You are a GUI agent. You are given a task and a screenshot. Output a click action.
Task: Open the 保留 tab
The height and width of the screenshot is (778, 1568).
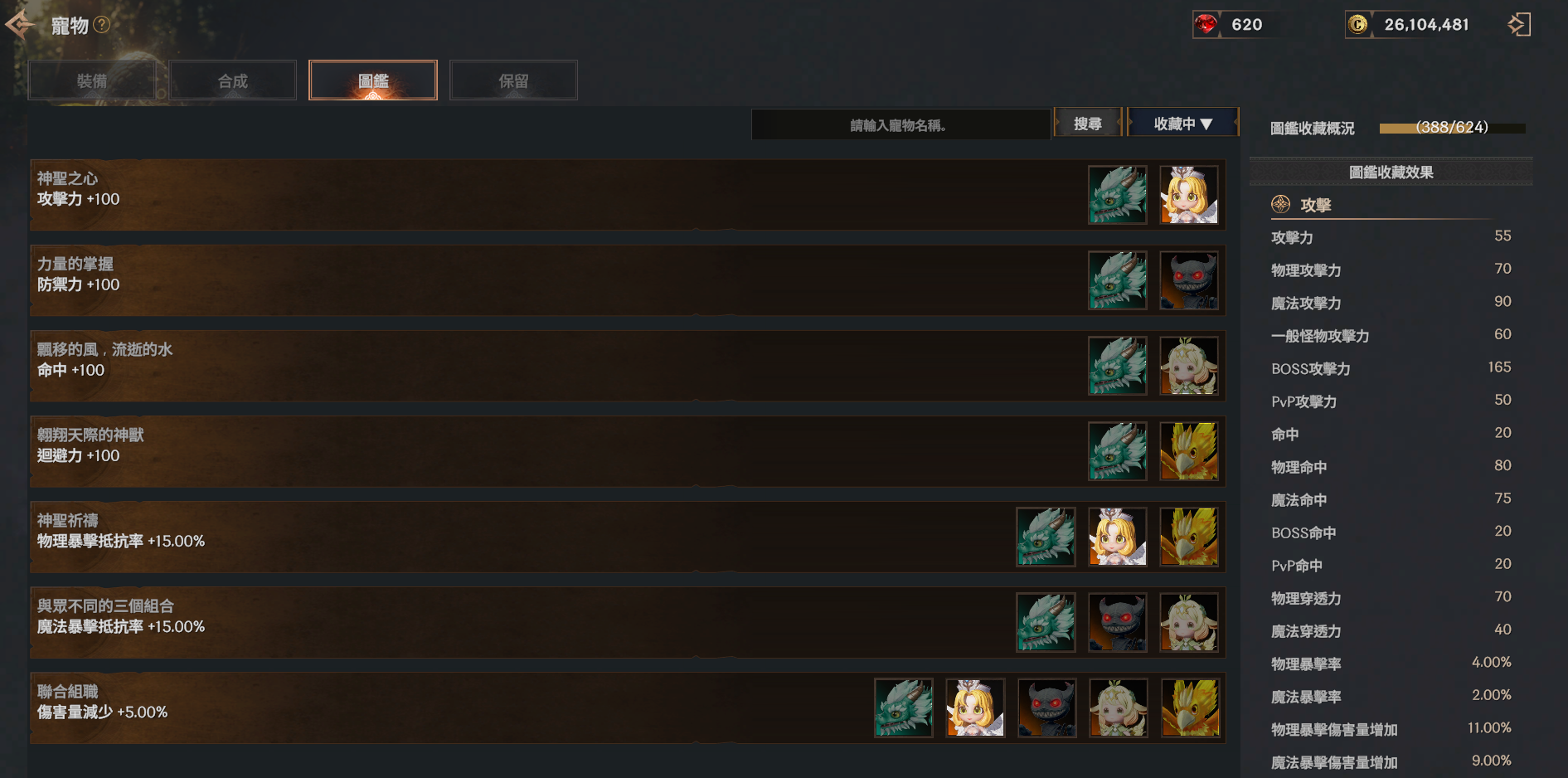(x=513, y=80)
